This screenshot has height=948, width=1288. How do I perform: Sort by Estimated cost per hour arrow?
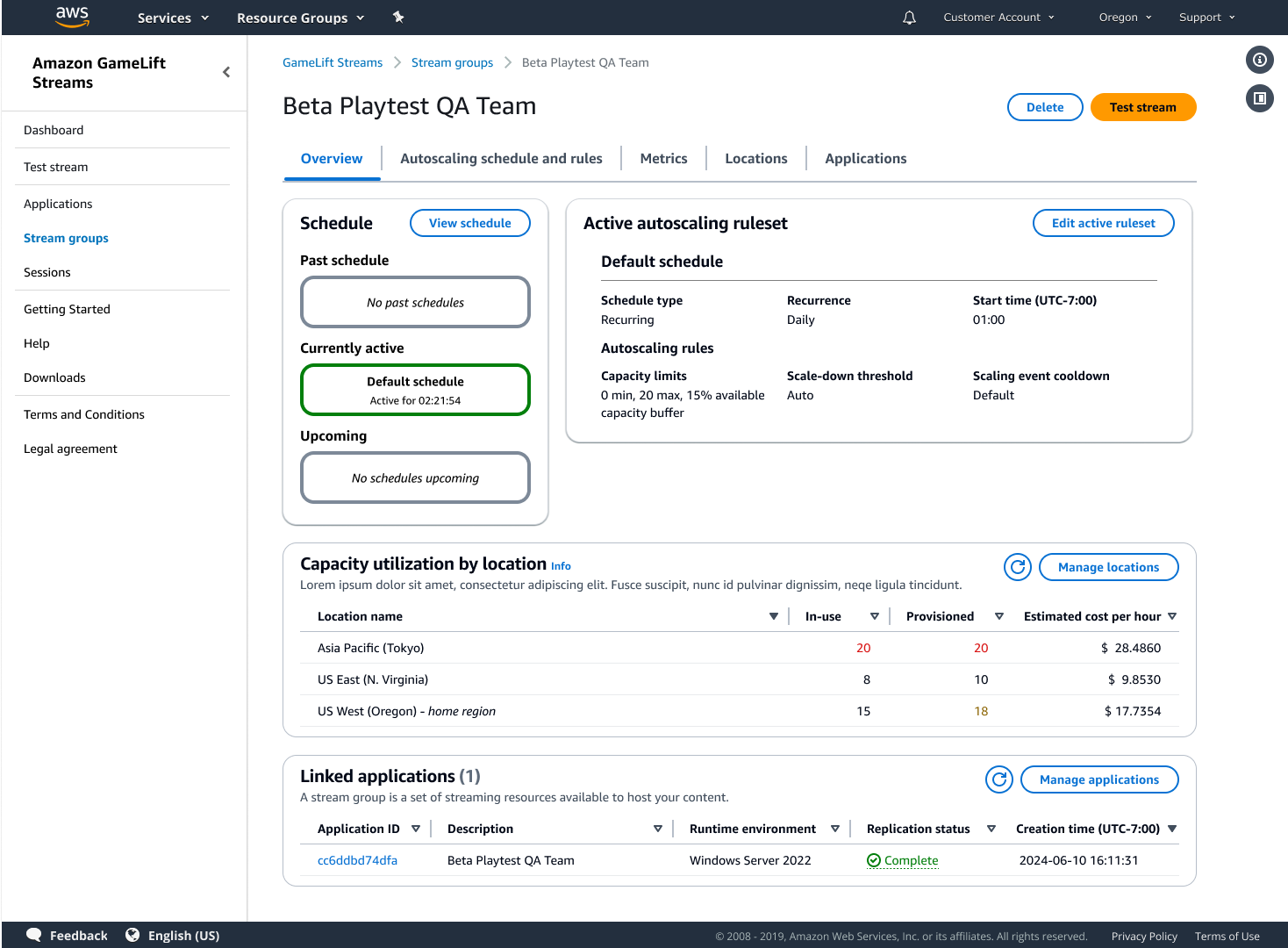tap(1172, 616)
